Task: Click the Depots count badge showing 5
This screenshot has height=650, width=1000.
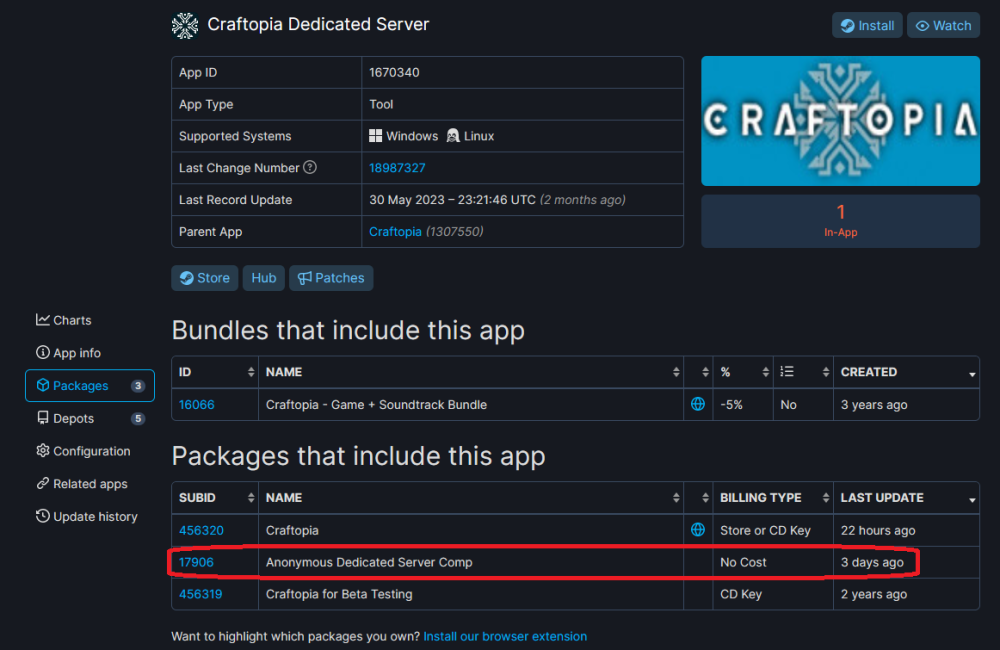Action: point(138,418)
